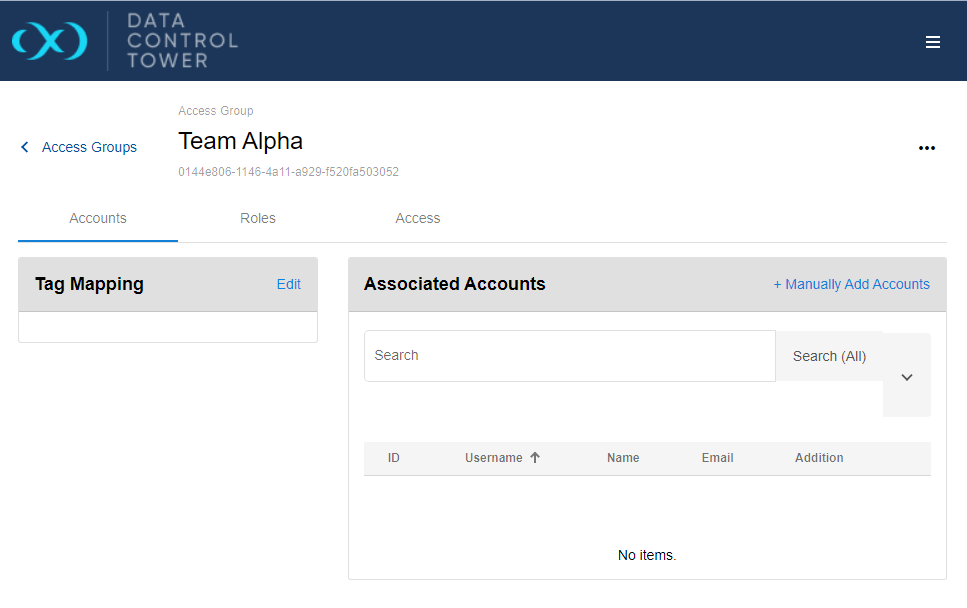Image resolution: width=967 pixels, height=608 pixels.
Task: Sort by the Email column header
Action: pyautogui.click(x=717, y=458)
